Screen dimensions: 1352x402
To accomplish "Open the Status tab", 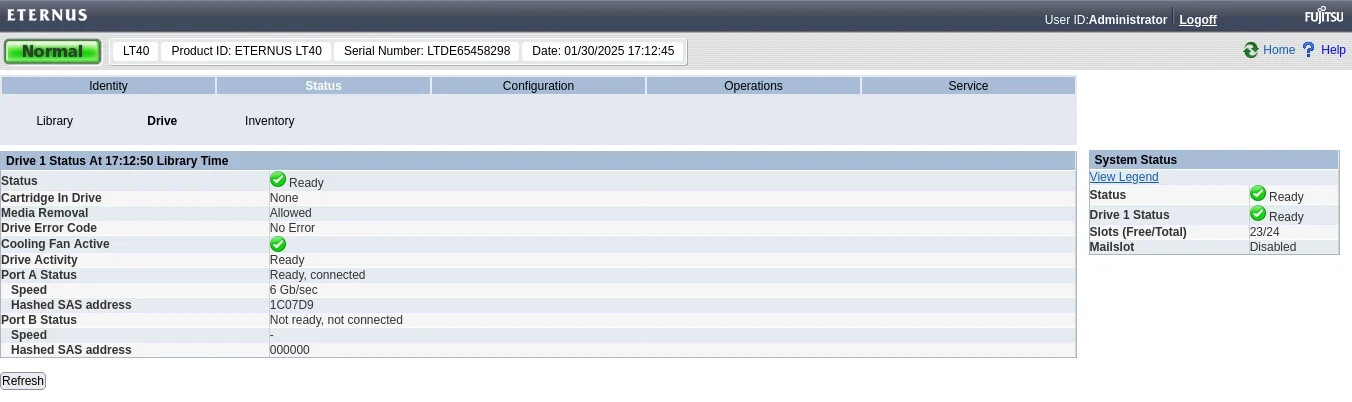I will tap(323, 86).
